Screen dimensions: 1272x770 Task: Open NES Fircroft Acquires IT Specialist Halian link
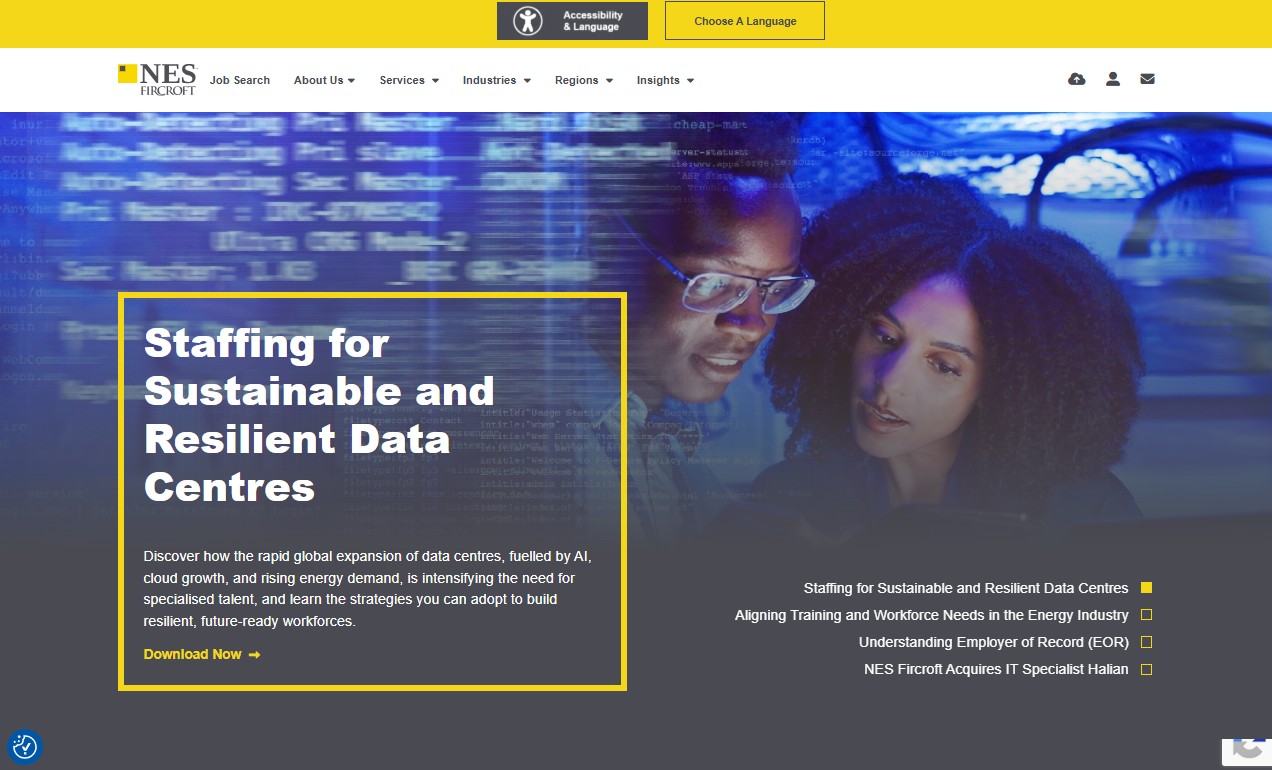996,669
